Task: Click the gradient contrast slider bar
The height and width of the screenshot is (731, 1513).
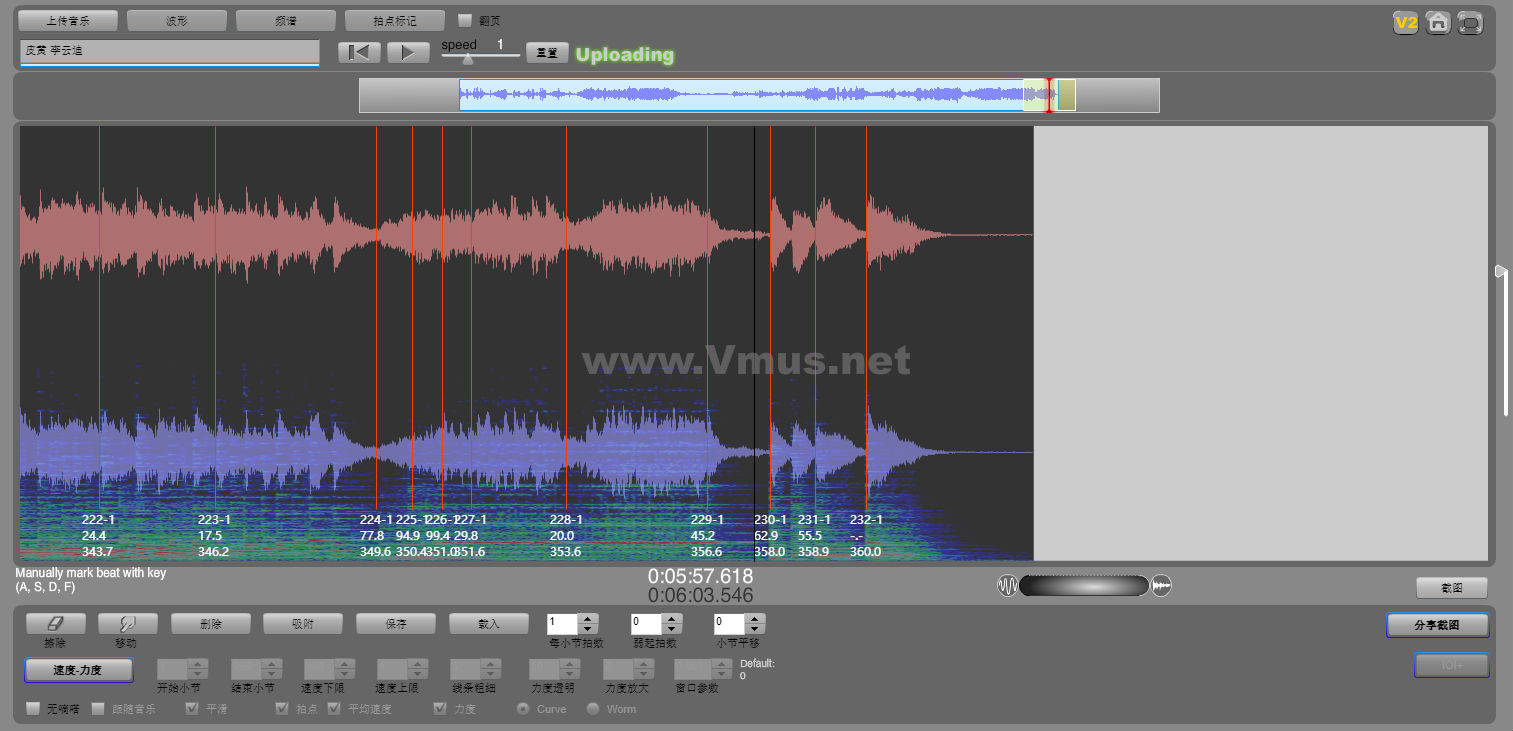Action: (1084, 586)
